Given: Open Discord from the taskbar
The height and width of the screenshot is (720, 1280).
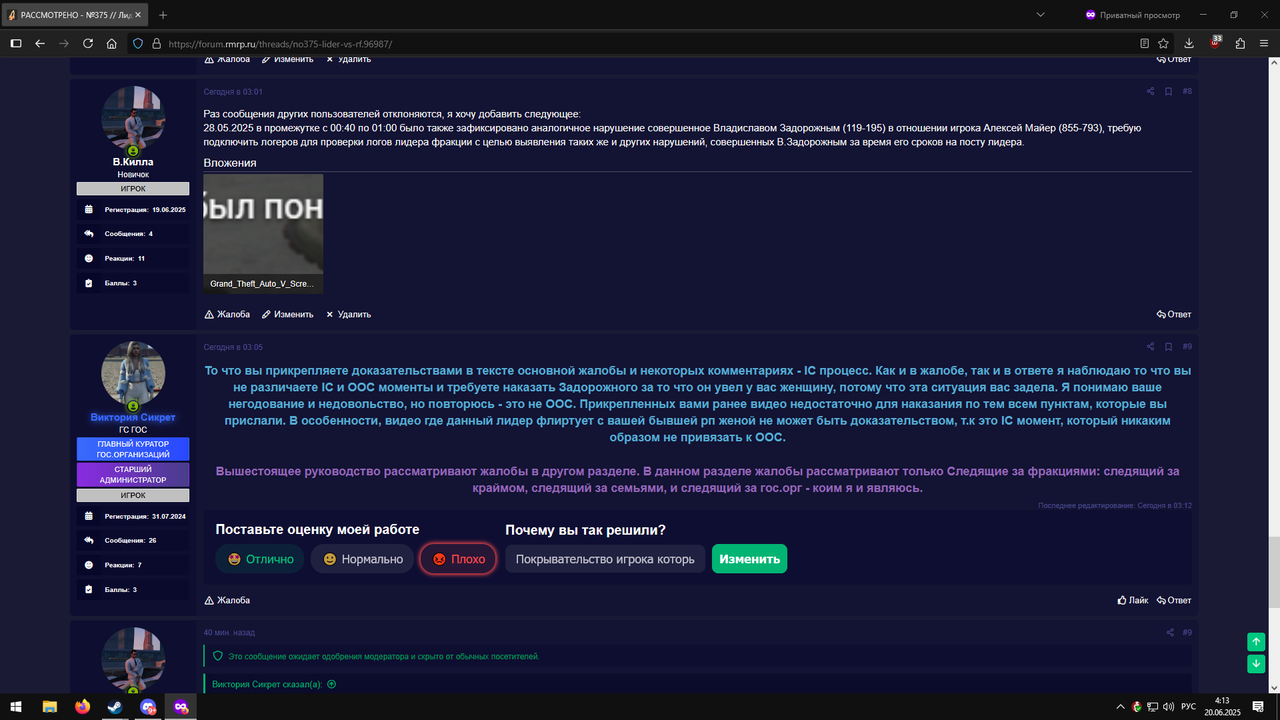Looking at the screenshot, I should [x=148, y=708].
